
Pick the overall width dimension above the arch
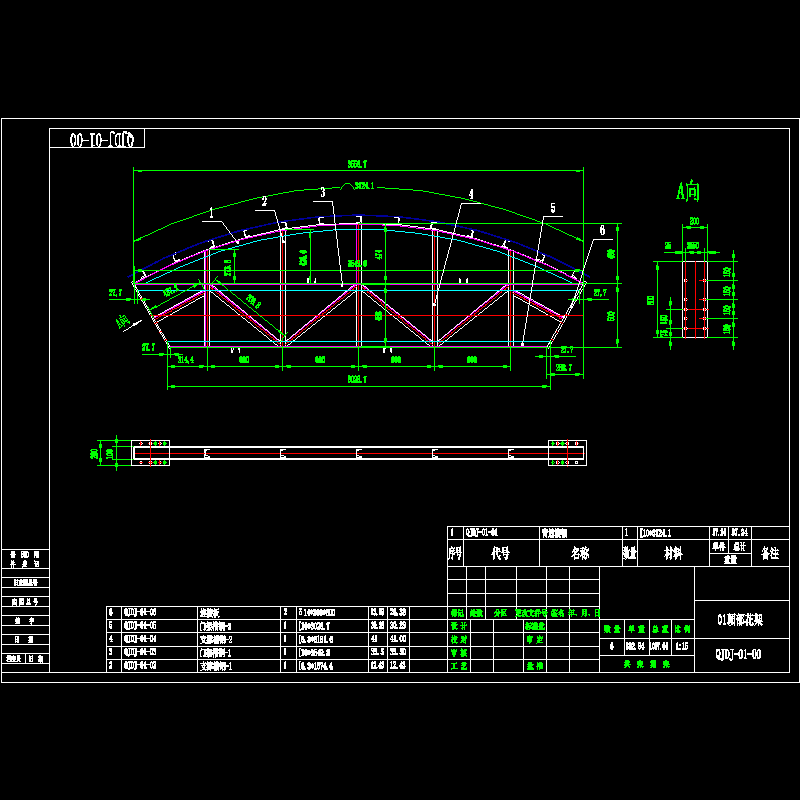(358, 164)
